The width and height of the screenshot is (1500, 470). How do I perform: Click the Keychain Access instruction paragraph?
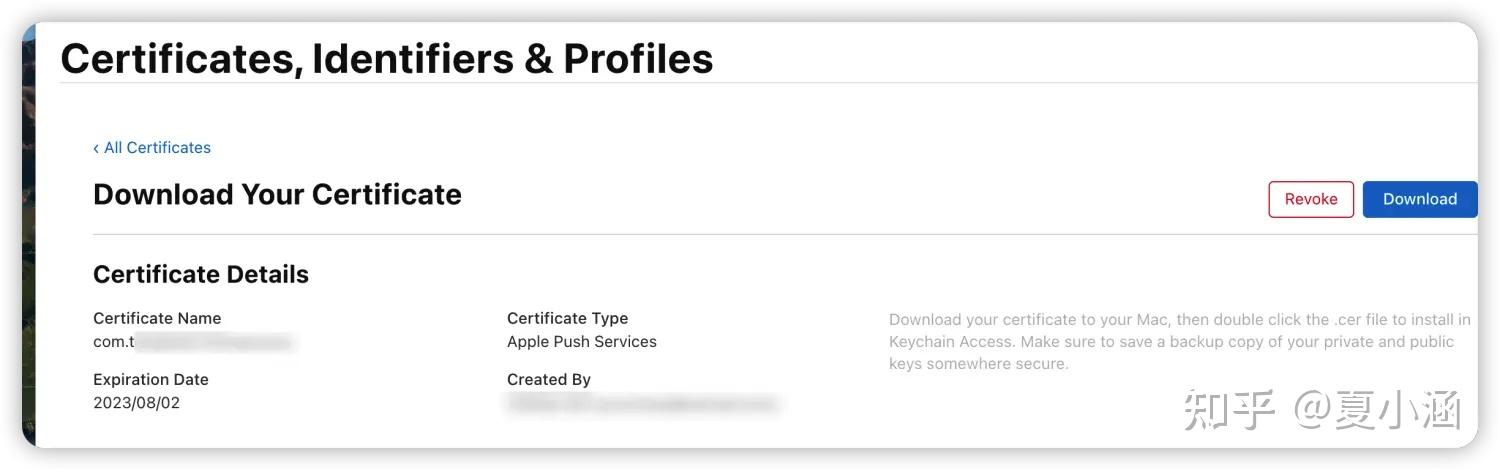point(1179,342)
